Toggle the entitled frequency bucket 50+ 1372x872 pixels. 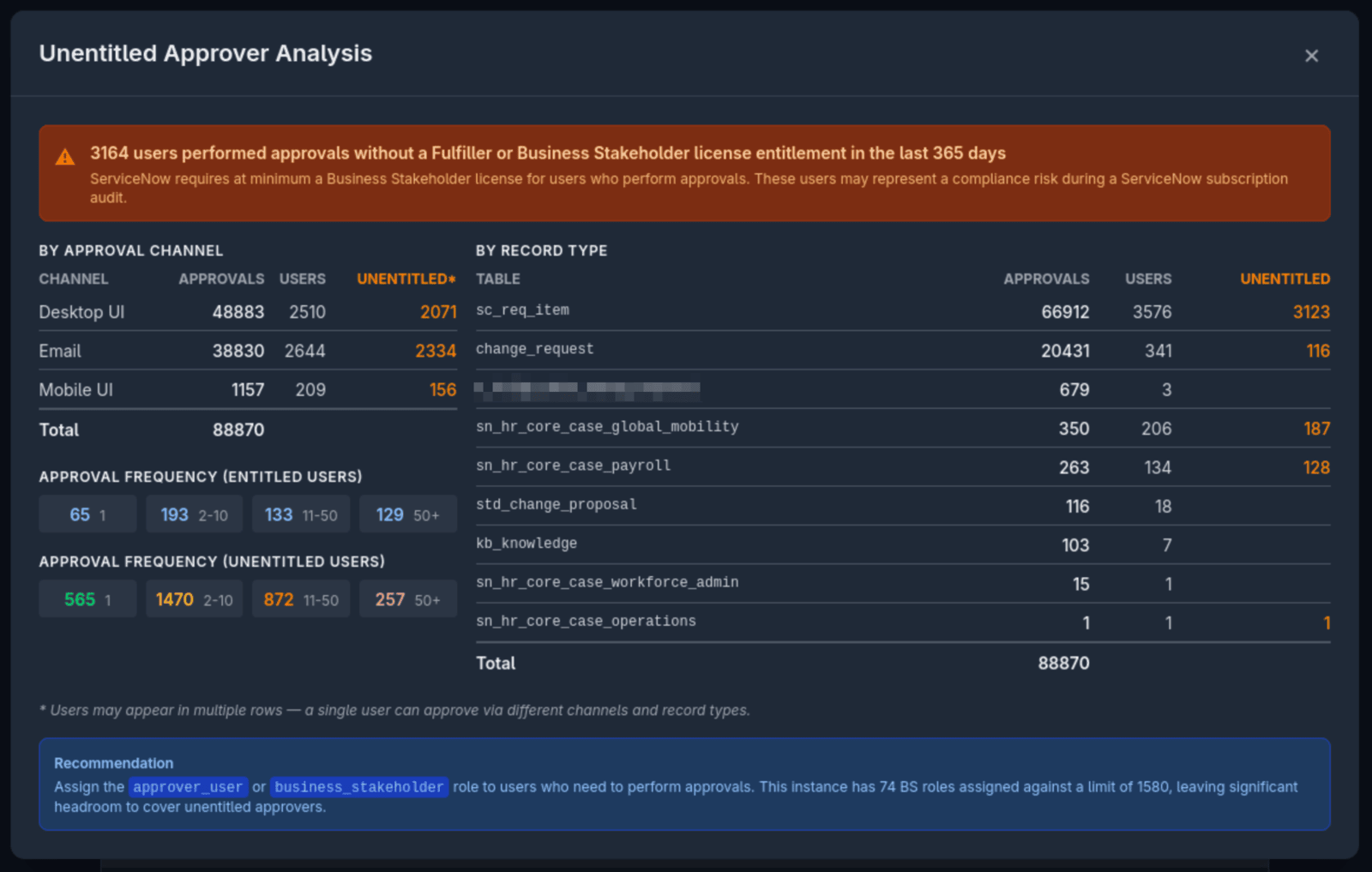[x=408, y=514]
